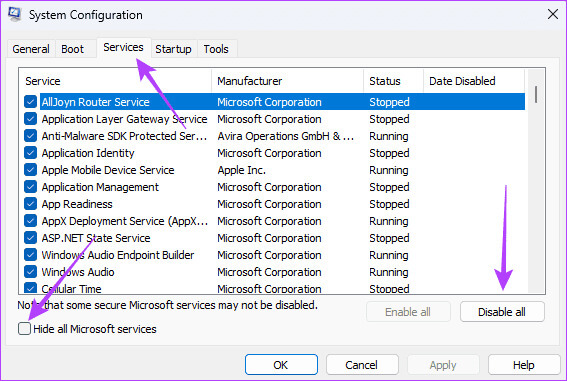The height and width of the screenshot is (381, 567).
Task: Uncheck Application Layer Gateway Service checkbox
Action: (30, 119)
